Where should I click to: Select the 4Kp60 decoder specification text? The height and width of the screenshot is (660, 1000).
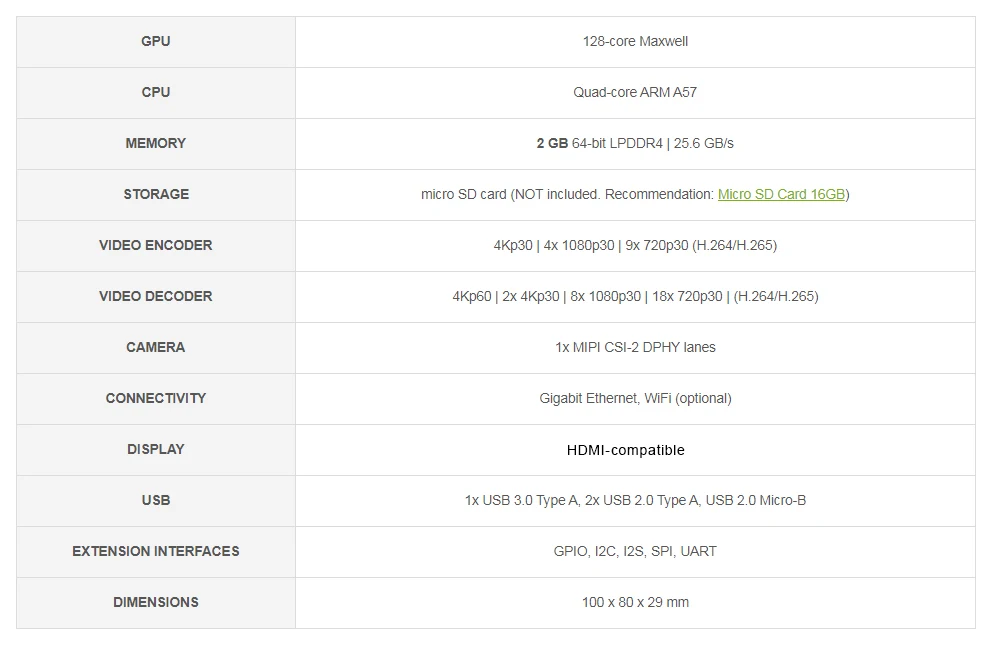click(x=635, y=297)
